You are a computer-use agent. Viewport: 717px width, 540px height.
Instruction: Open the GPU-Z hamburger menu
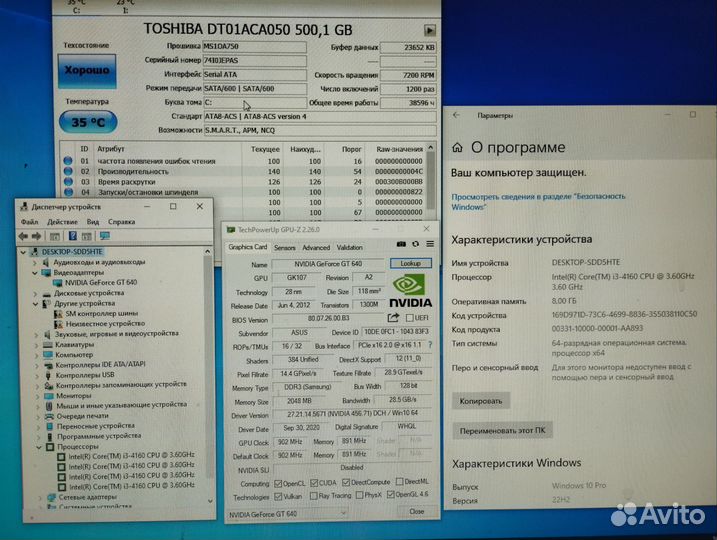coord(430,244)
